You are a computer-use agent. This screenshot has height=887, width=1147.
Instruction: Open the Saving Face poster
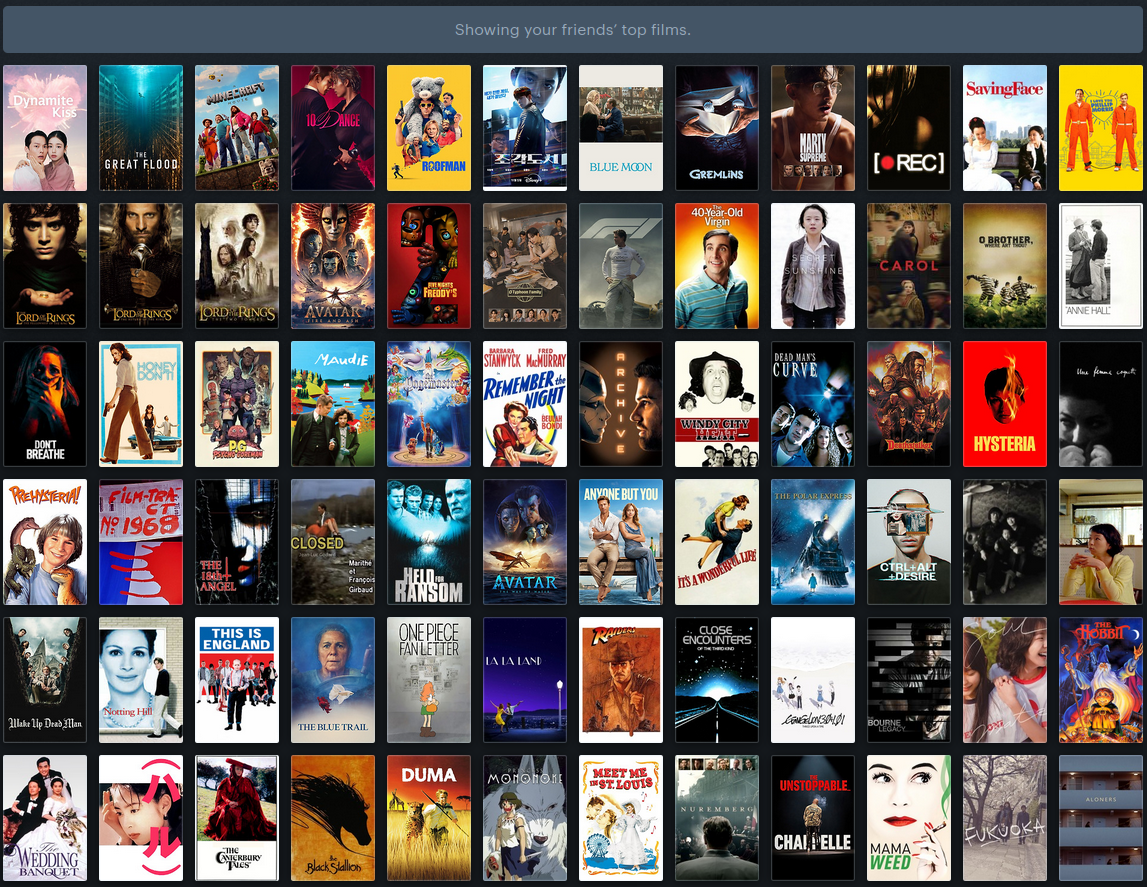[1005, 128]
